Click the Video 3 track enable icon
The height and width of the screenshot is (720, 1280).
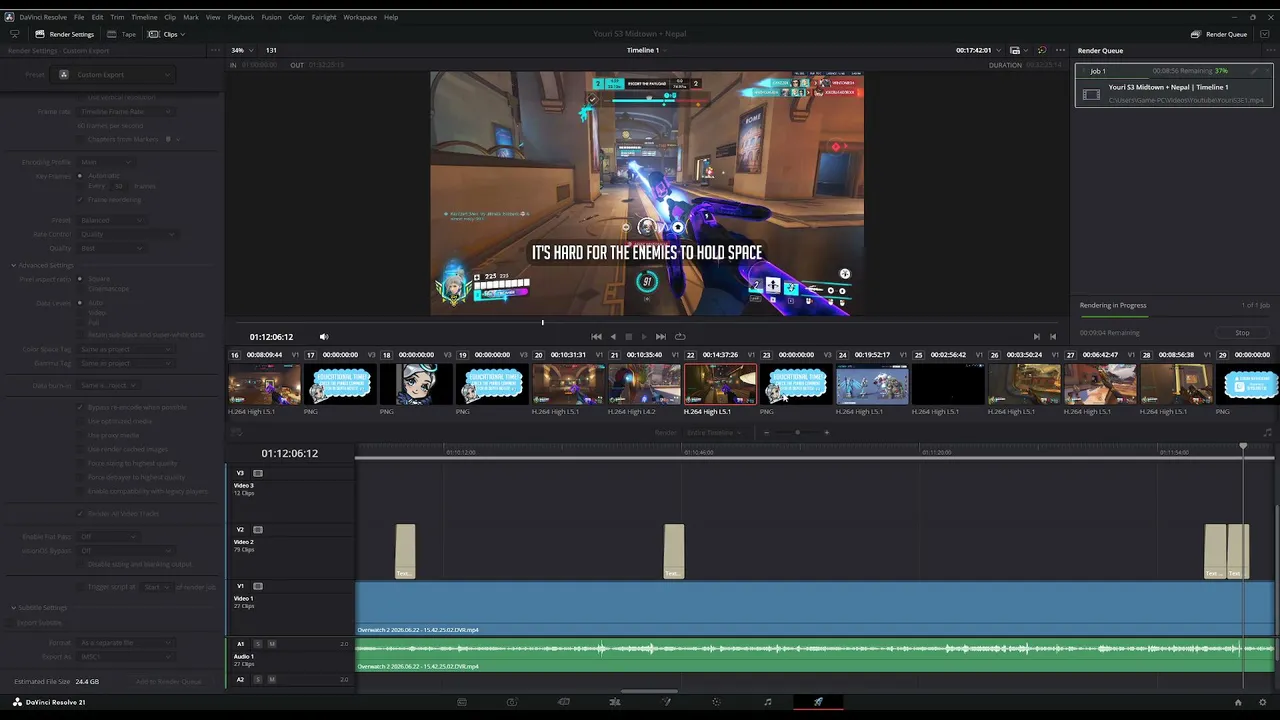[x=258, y=473]
